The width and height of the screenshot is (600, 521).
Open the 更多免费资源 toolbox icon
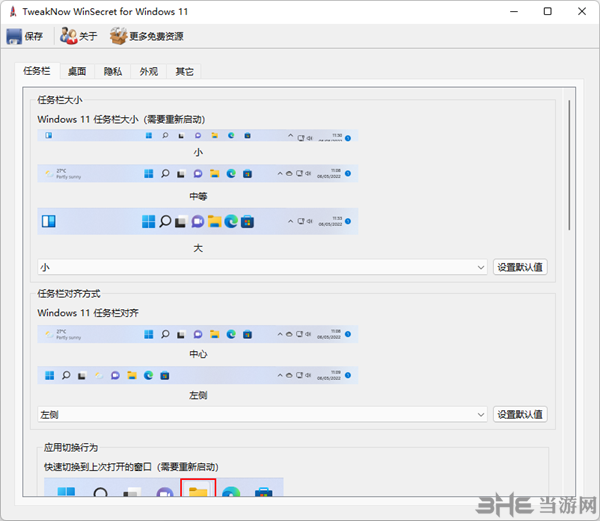pos(118,36)
